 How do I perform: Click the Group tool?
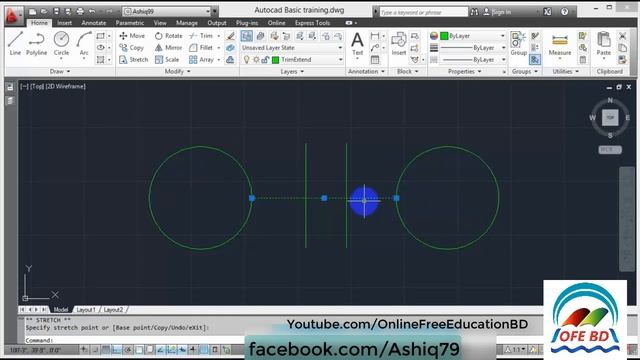[x=518, y=44]
